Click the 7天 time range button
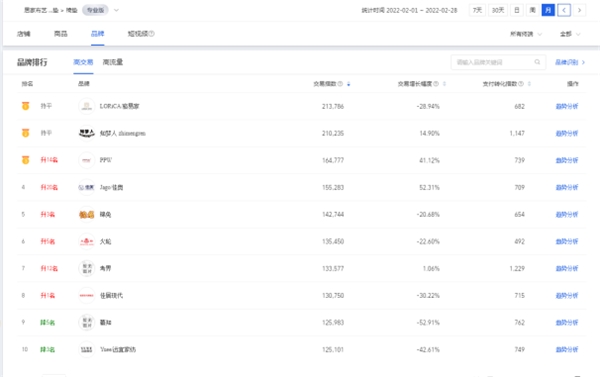This screenshot has width=600, height=377. pyautogui.click(x=477, y=10)
